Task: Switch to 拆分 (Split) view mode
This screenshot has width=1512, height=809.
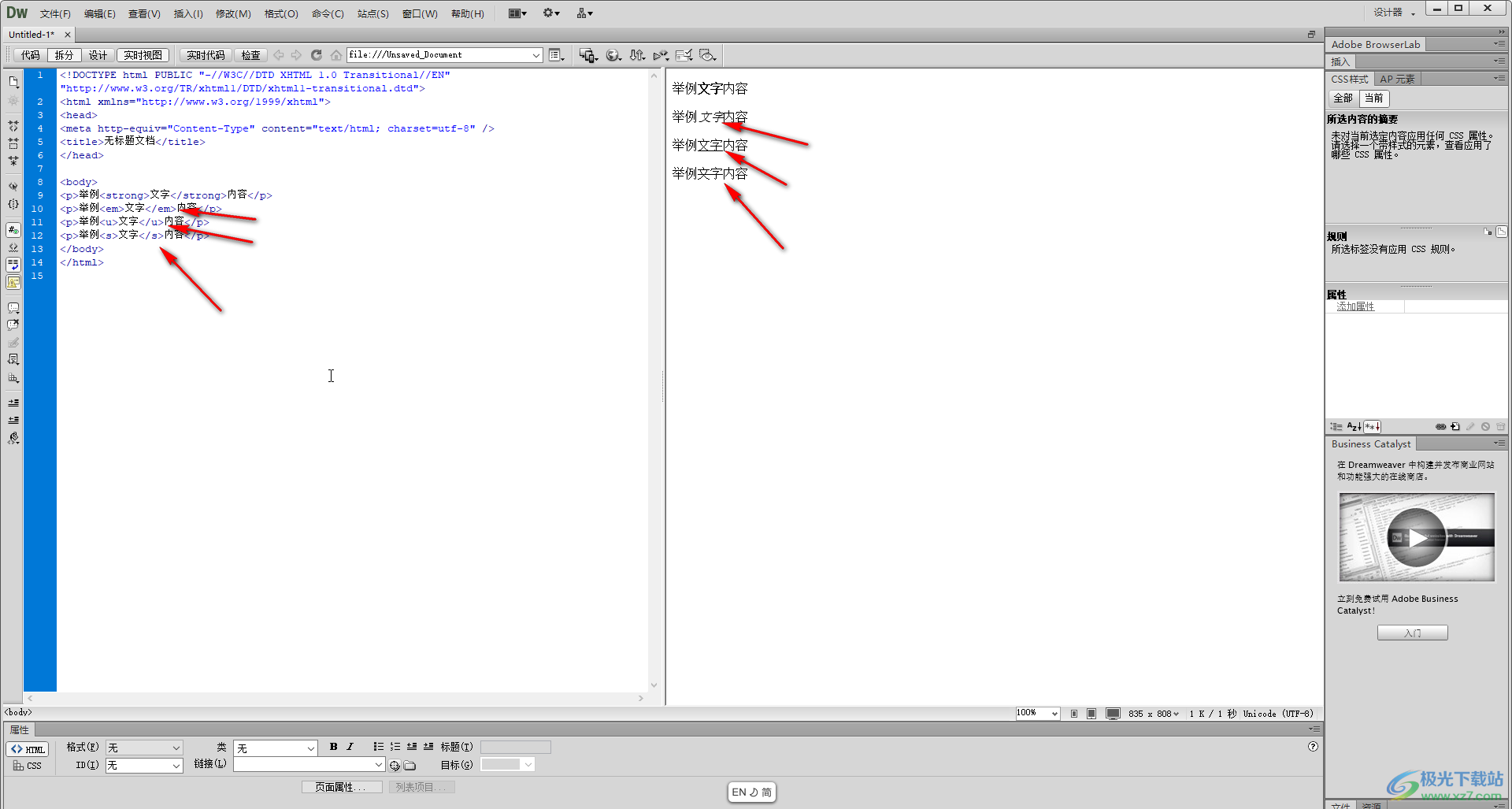Action: tap(64, 55)
